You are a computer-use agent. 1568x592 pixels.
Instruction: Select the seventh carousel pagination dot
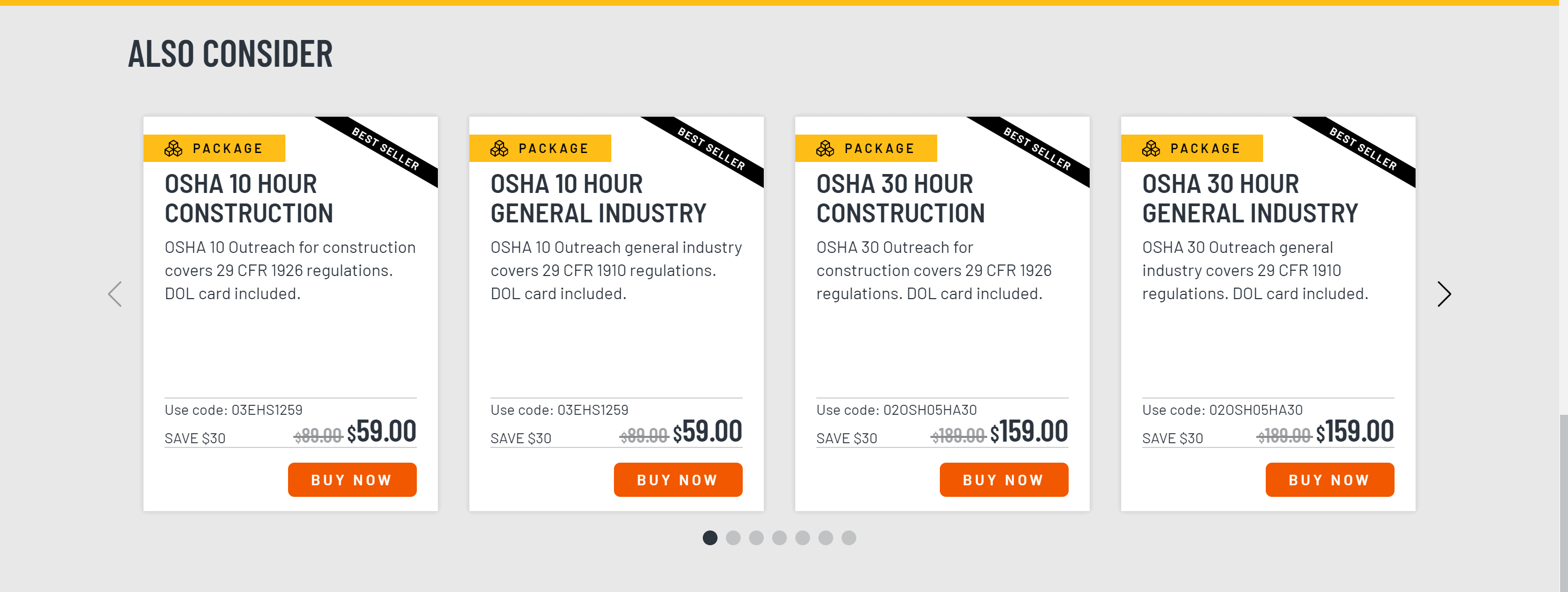tap(848, 538)
